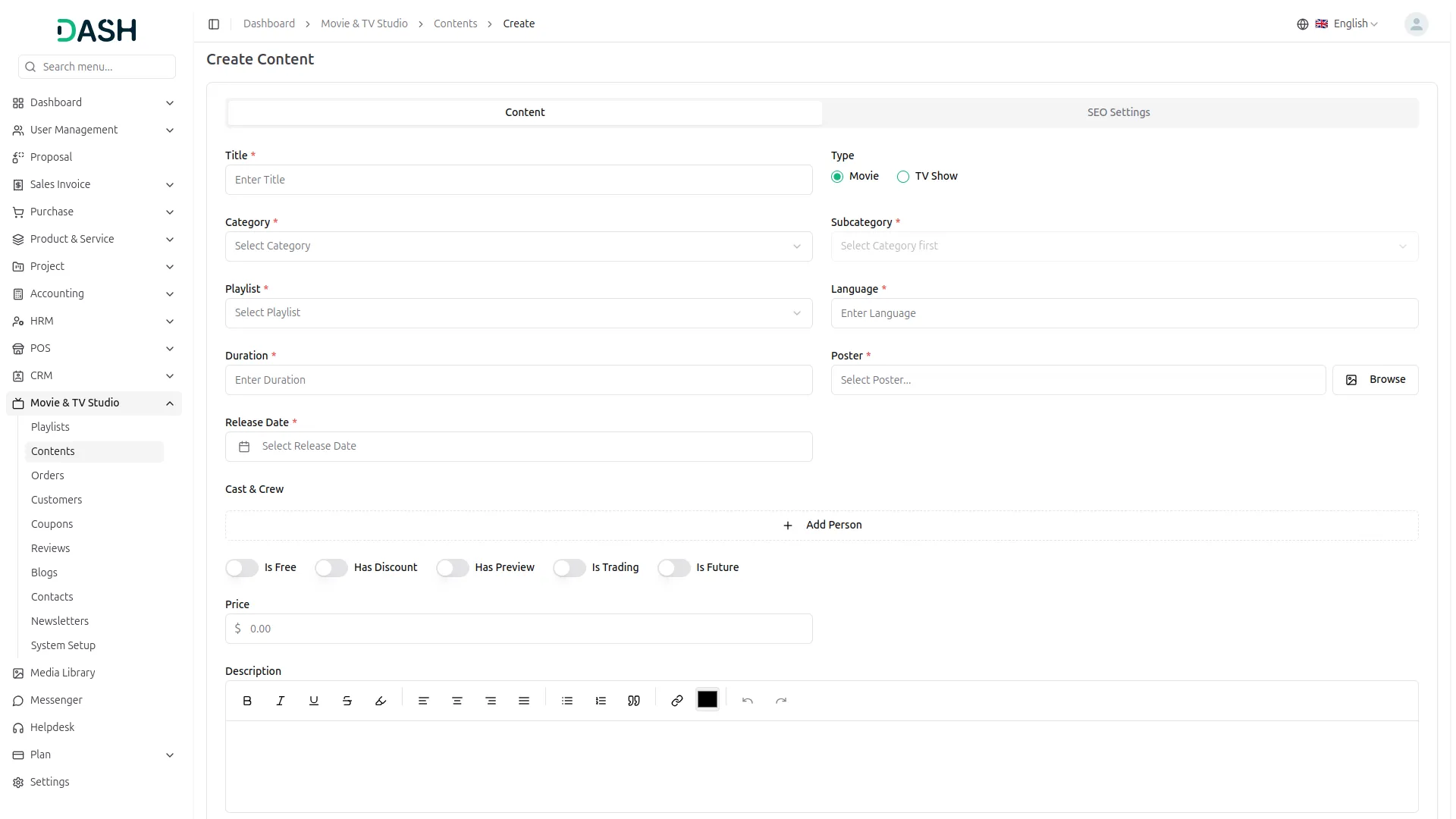Click the blockquote icon in editor
This screenshot has width=1456, height=819.
click(x=634, y=701)
